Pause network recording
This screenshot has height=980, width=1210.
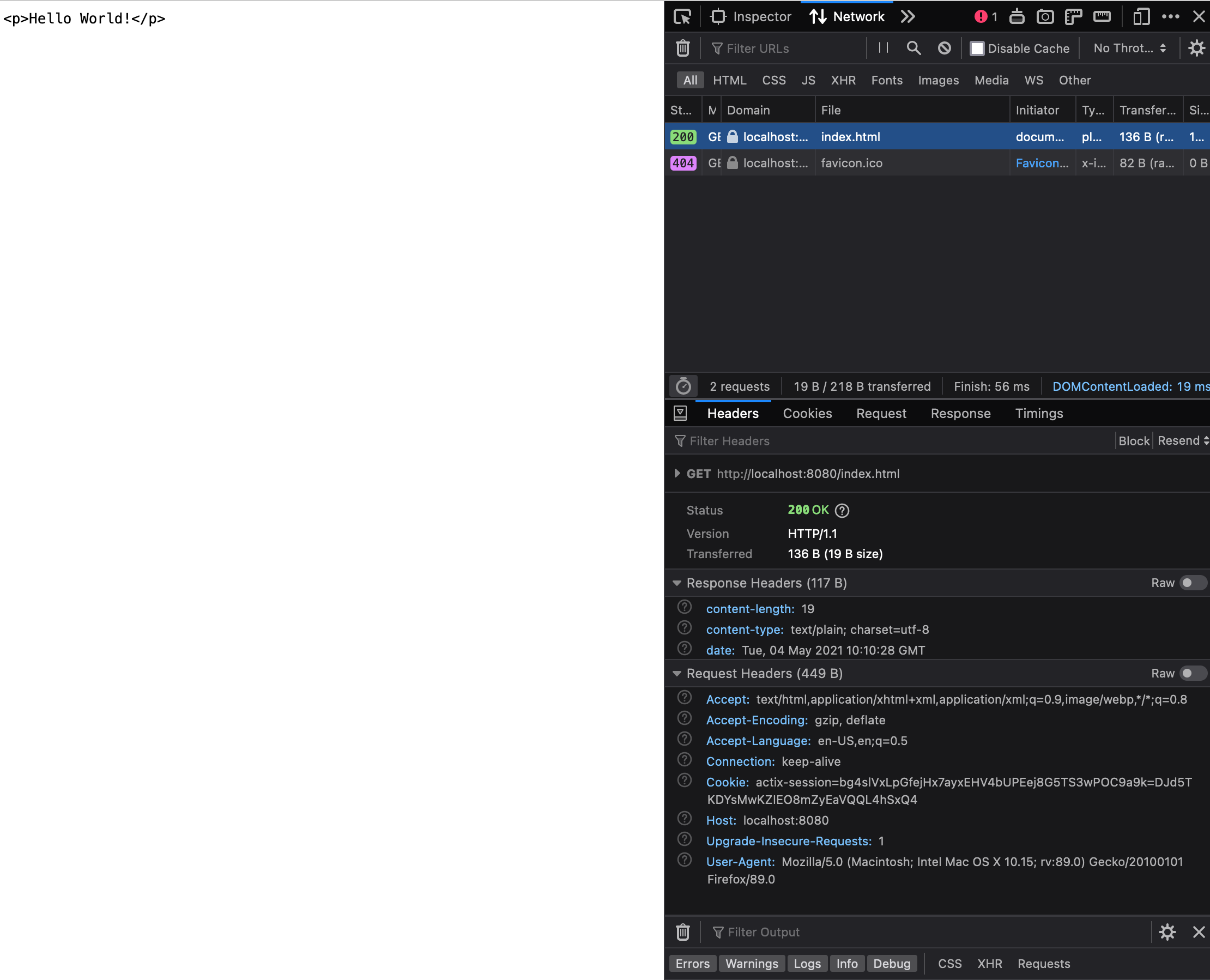click(884, 48)
